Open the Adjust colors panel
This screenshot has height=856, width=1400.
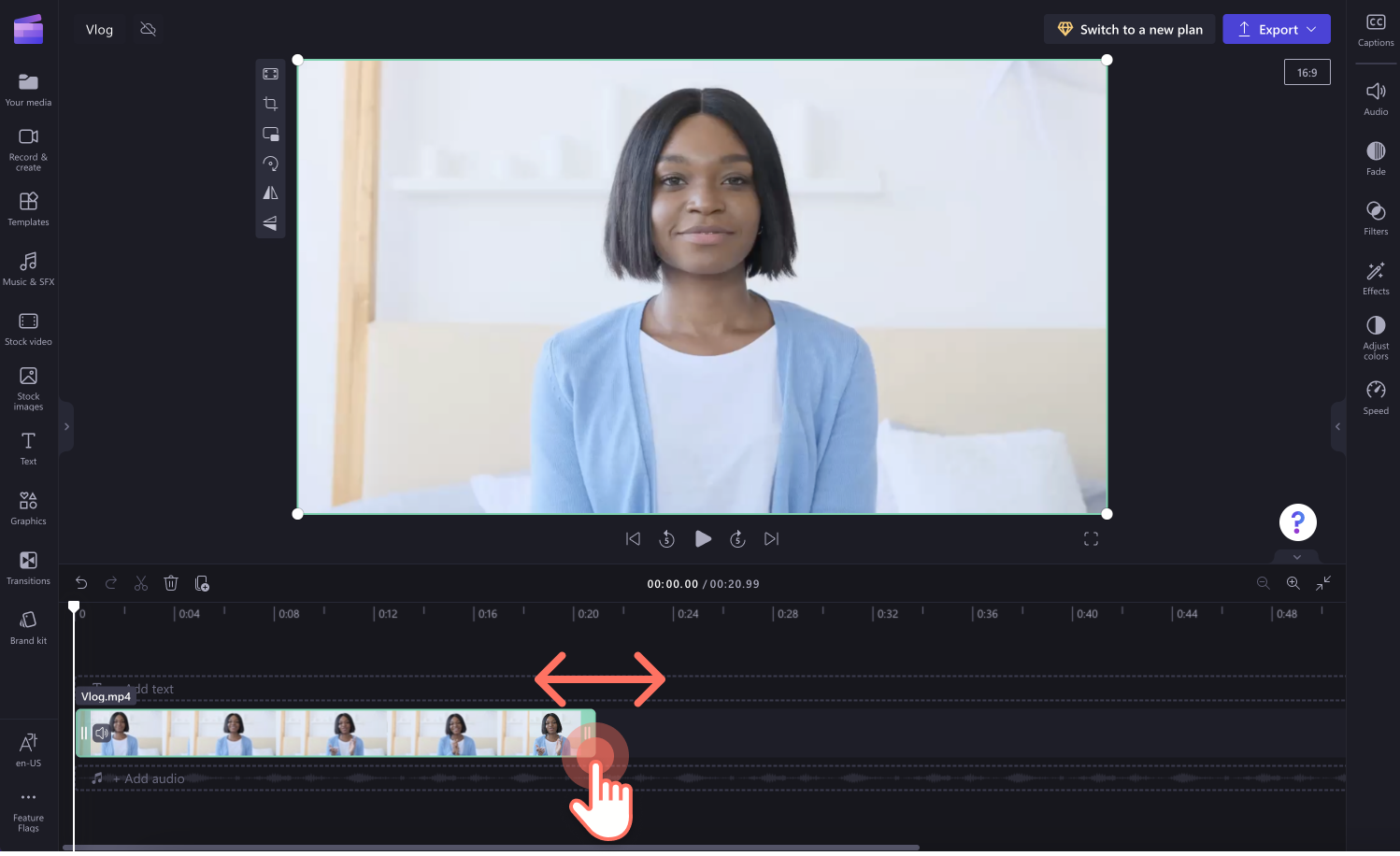point(1375,335)
